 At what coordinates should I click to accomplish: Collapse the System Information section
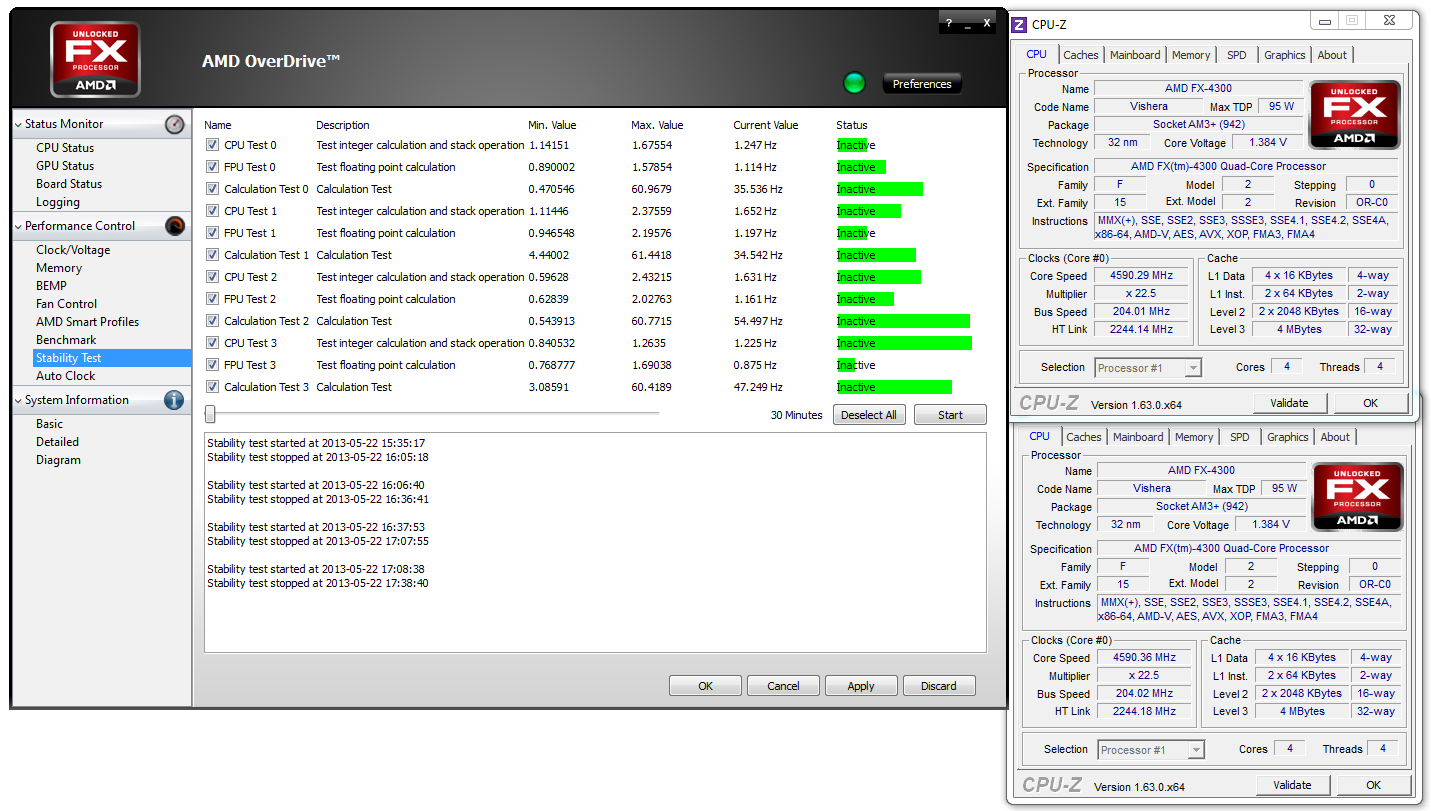[19, 400]
